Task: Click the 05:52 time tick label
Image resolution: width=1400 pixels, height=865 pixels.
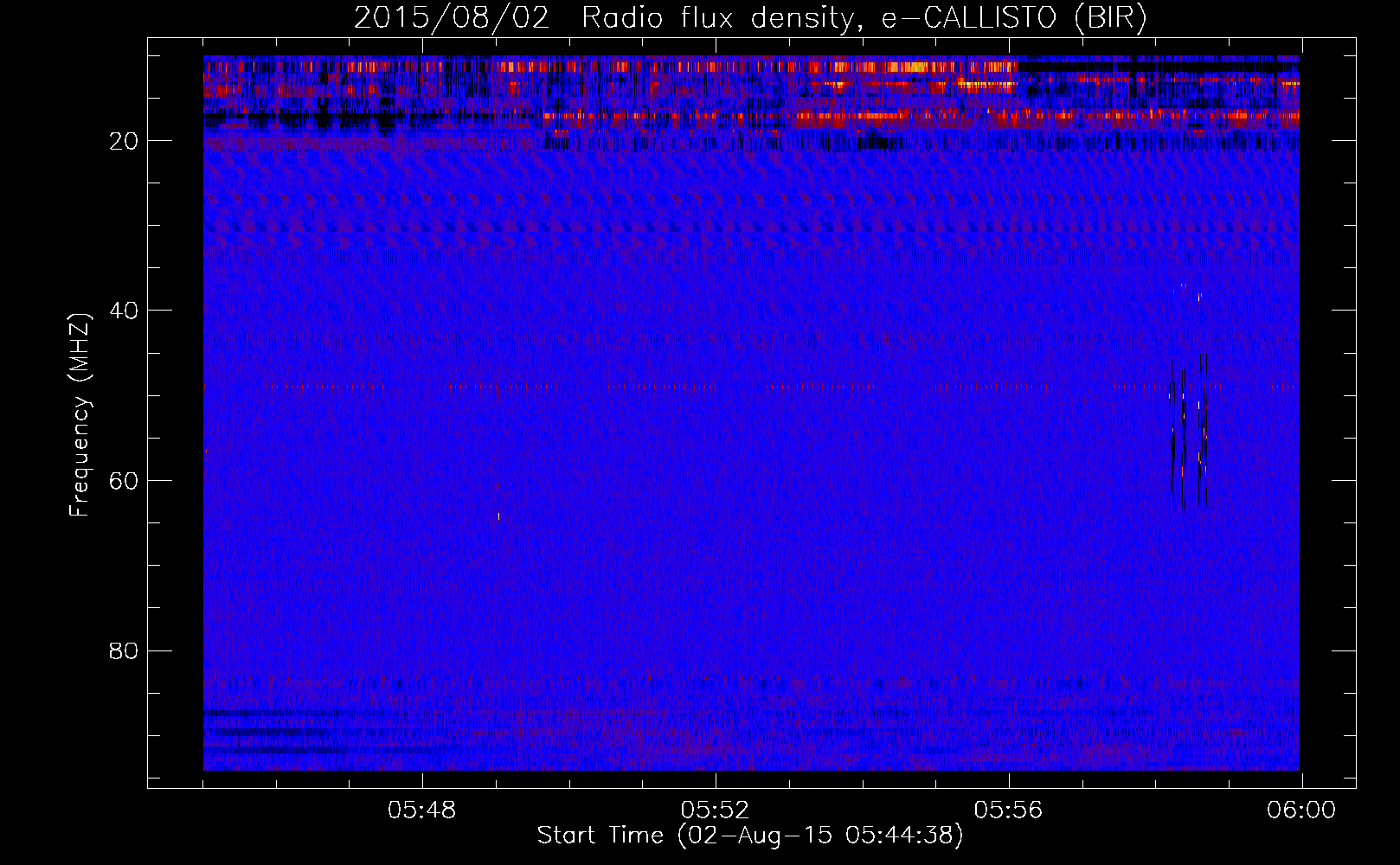Action: tap(716, 811)
